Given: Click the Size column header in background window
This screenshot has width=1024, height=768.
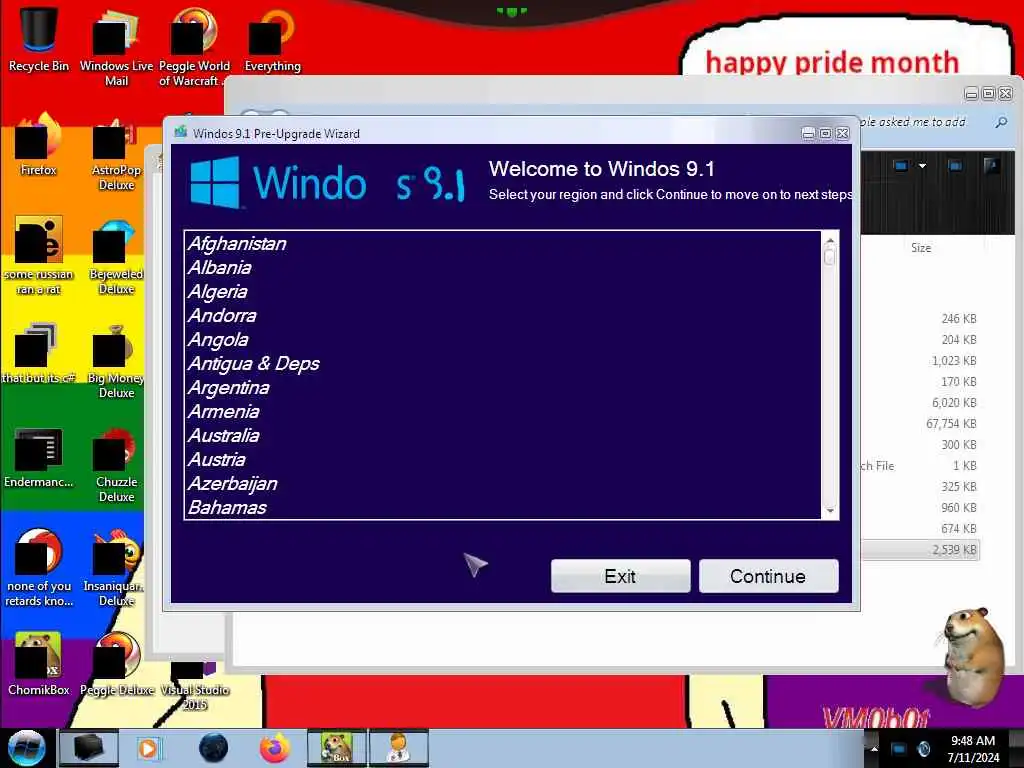Looking at the screenshot, I should 921,248.
